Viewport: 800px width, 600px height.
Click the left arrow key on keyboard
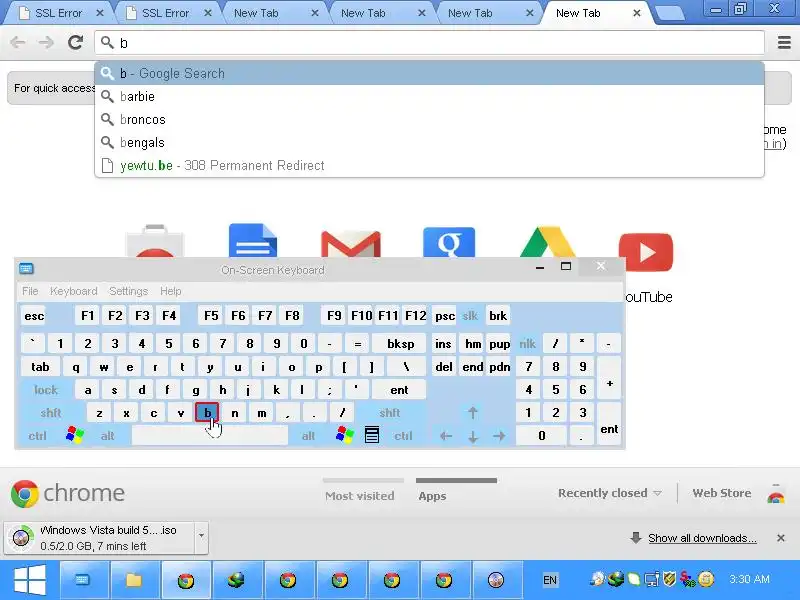click(x=445, y=436)
